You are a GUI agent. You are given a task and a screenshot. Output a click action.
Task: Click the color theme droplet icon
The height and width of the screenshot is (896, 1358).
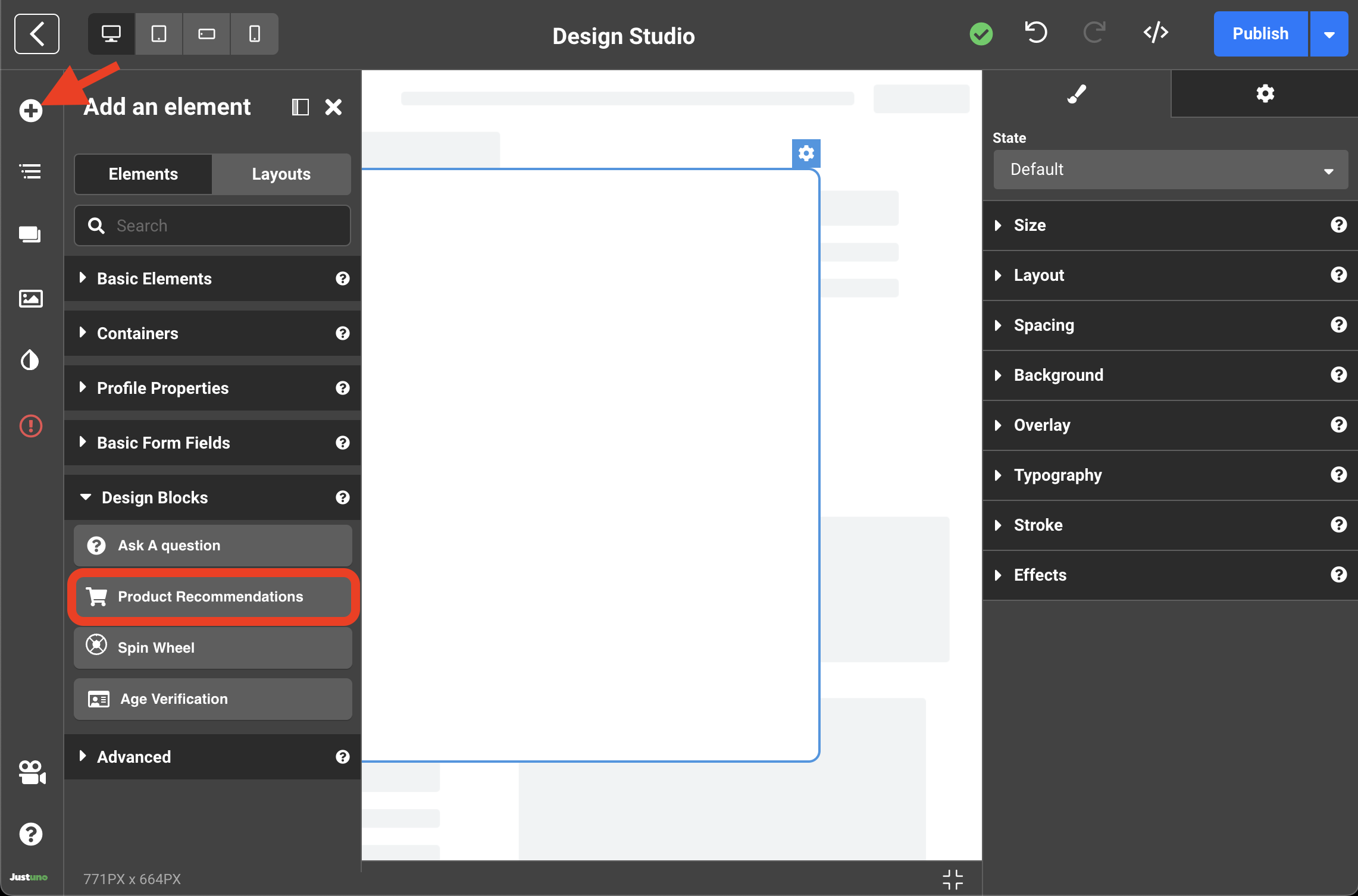point(30,360)
